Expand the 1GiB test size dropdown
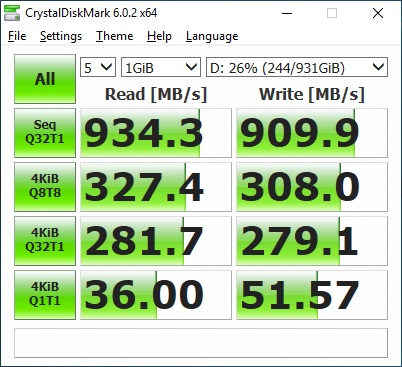 click(161, 67)
